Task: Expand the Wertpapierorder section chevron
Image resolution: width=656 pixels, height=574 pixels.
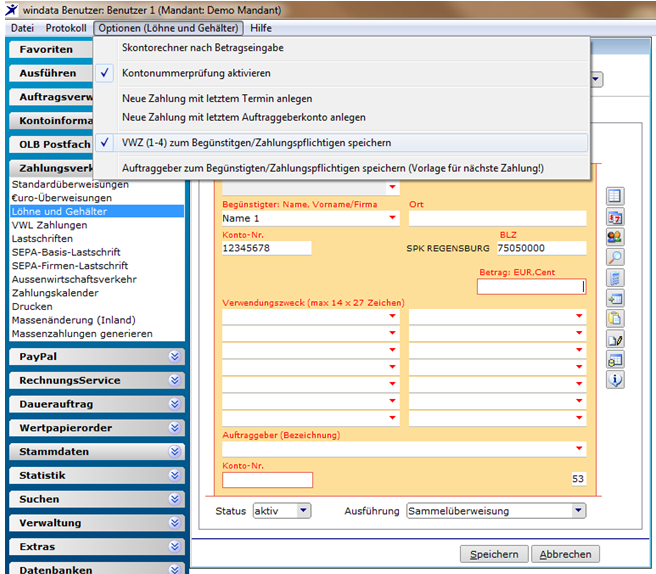Action: pyautogui.click(x=174, y=428)
